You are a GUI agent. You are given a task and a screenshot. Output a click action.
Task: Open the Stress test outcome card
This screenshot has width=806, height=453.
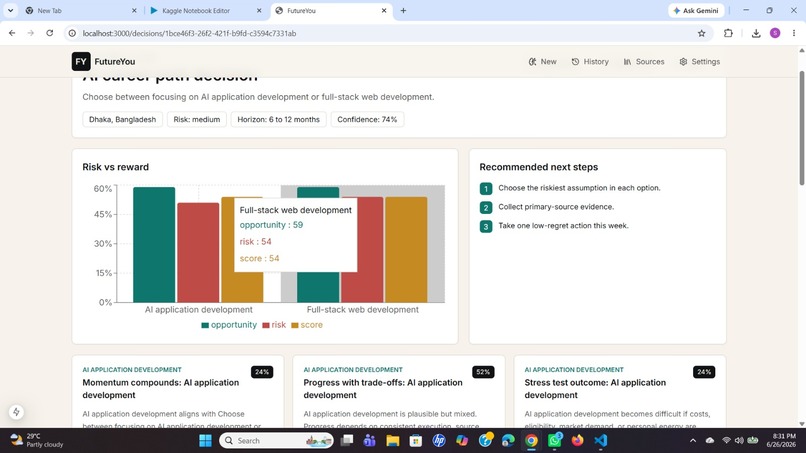620,391
